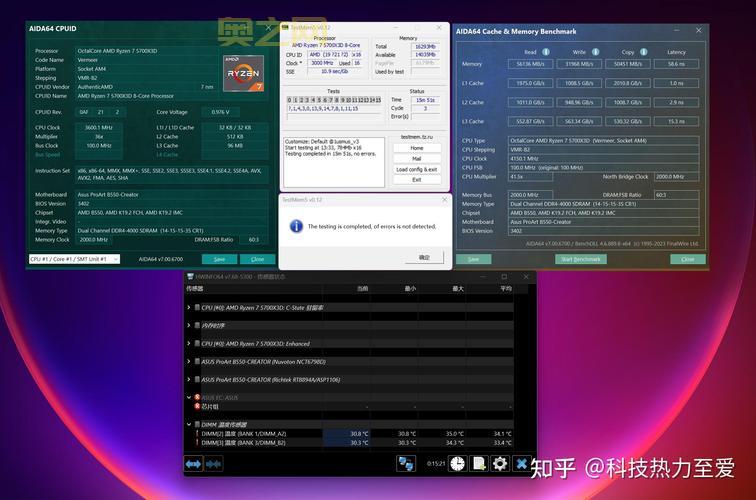This screenshot has width=756, height=500.
Task: Click 最小 column header in HWiNFO
Action: click(410, 288)
